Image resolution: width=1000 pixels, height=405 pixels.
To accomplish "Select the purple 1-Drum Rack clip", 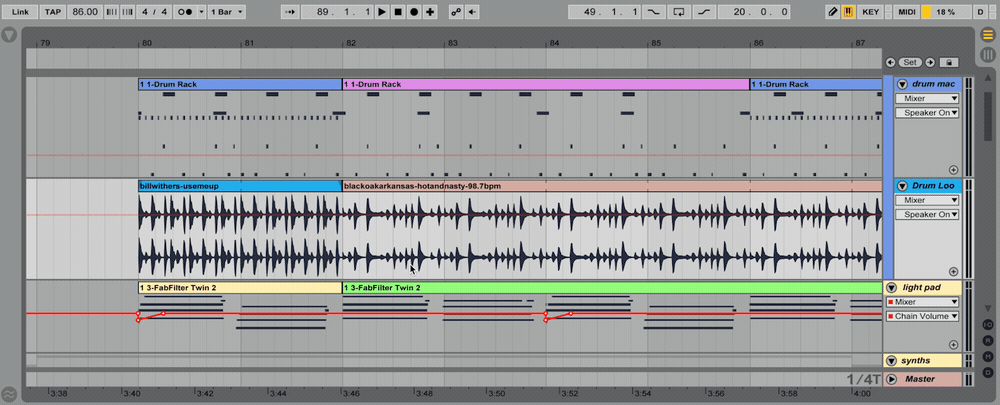I will click(x=546, y=84).
